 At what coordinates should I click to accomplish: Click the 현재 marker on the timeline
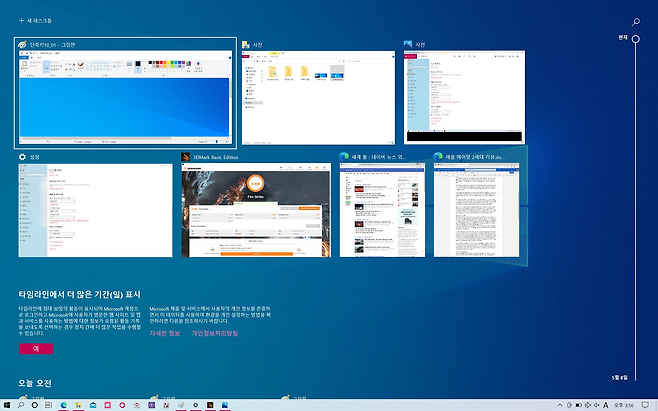tap(633, 38)
